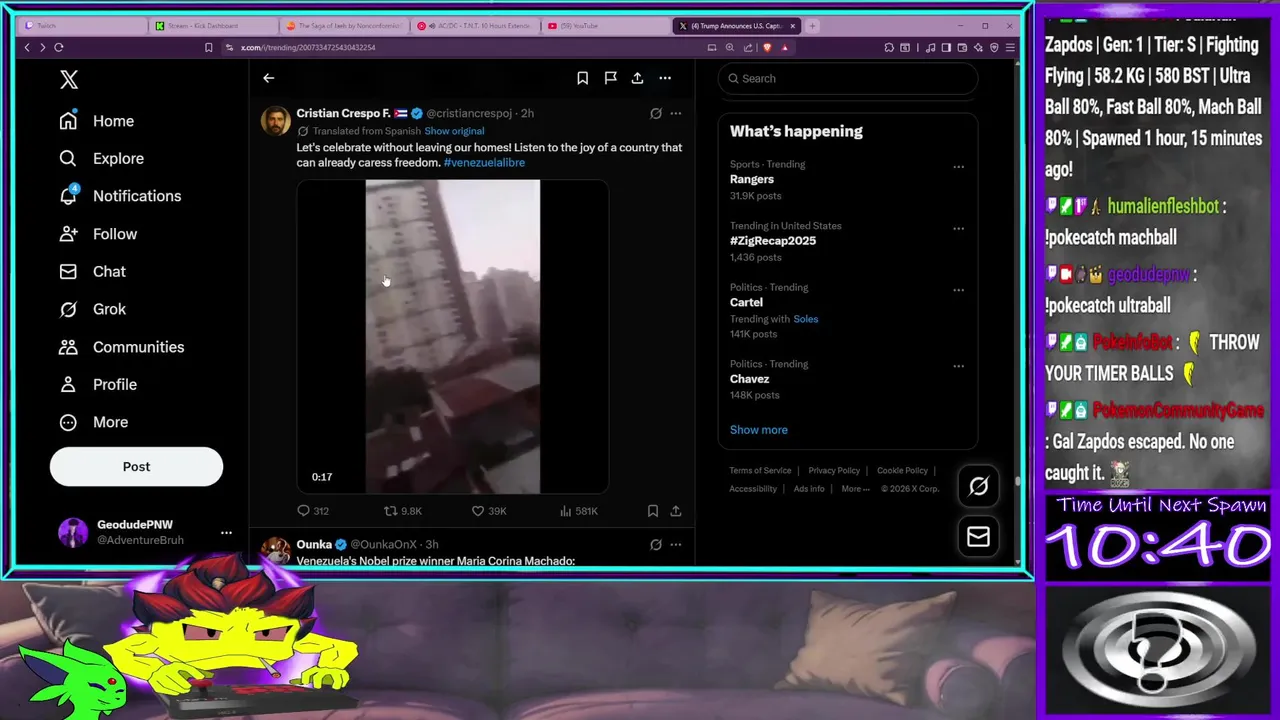Click Ounka's profile avatar
The width and height of the screenshot is (1280, 720).
(x=276, y=551)
